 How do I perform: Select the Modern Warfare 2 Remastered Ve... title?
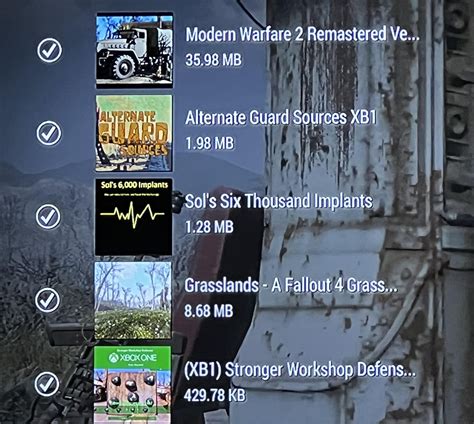[x=302, y=34]
